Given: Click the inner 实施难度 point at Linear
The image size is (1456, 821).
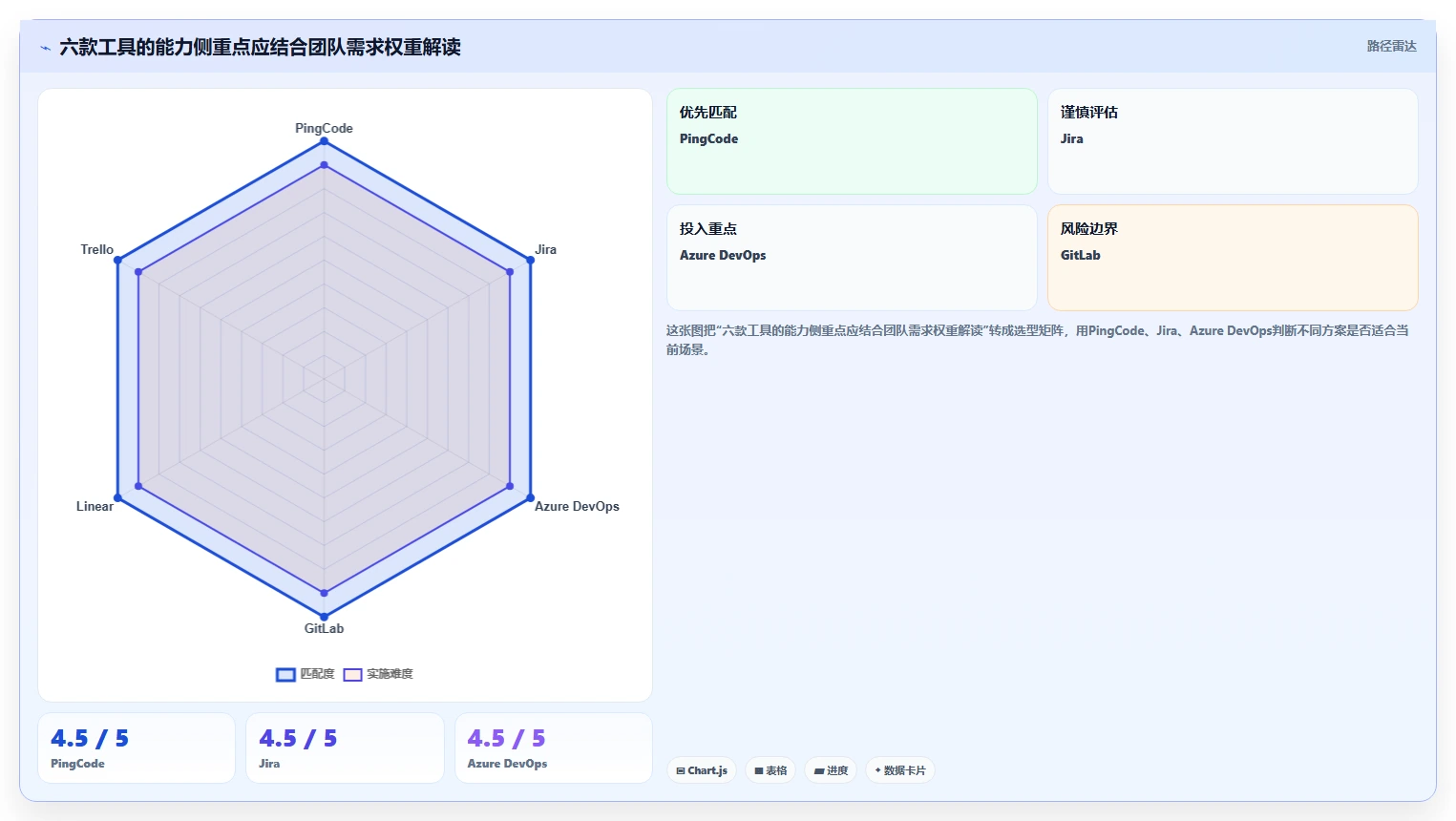Looking at the screenshot, I should [x=138, y=486].
